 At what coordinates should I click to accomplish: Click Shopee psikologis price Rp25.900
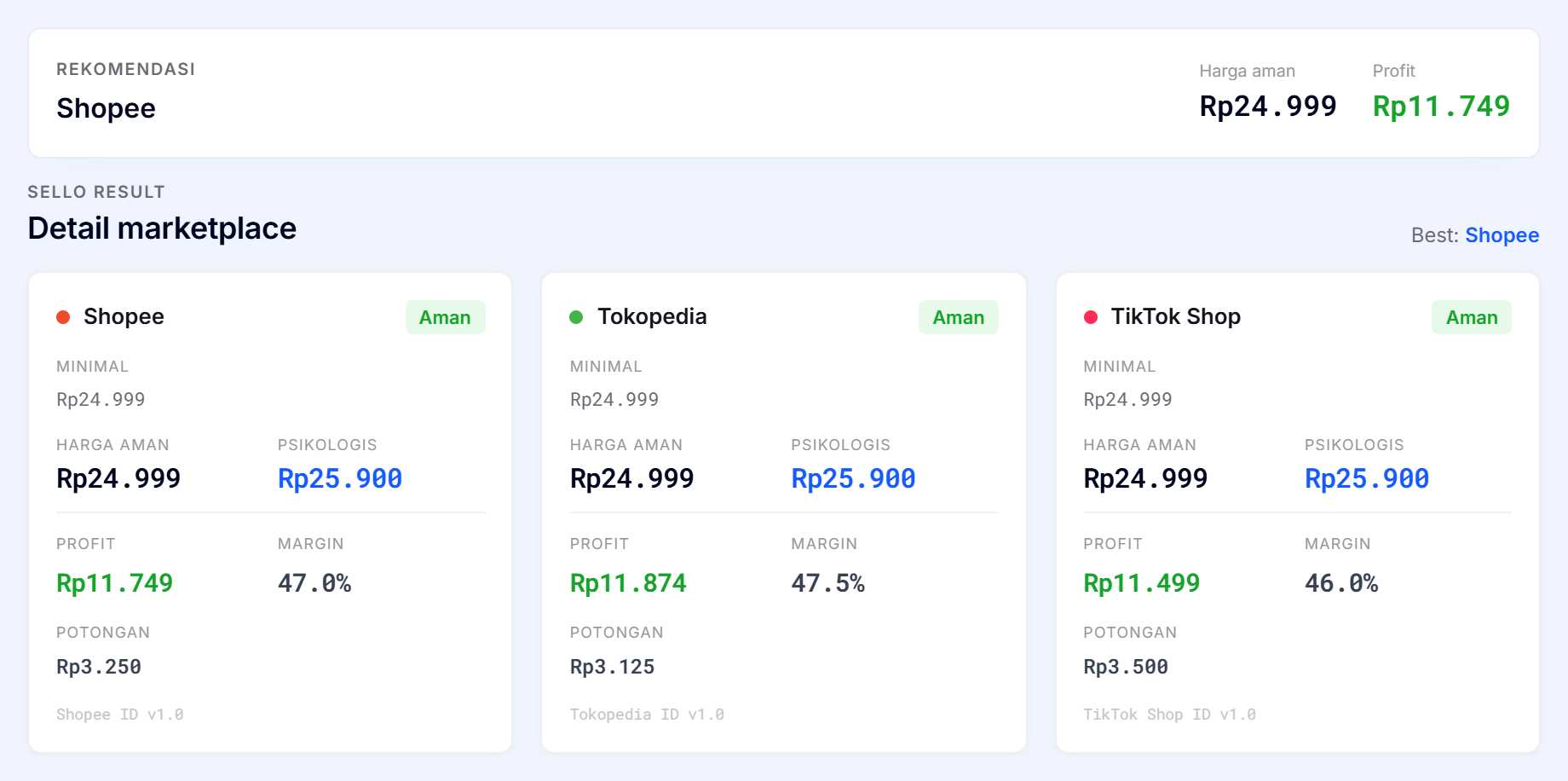click(340, 479)
